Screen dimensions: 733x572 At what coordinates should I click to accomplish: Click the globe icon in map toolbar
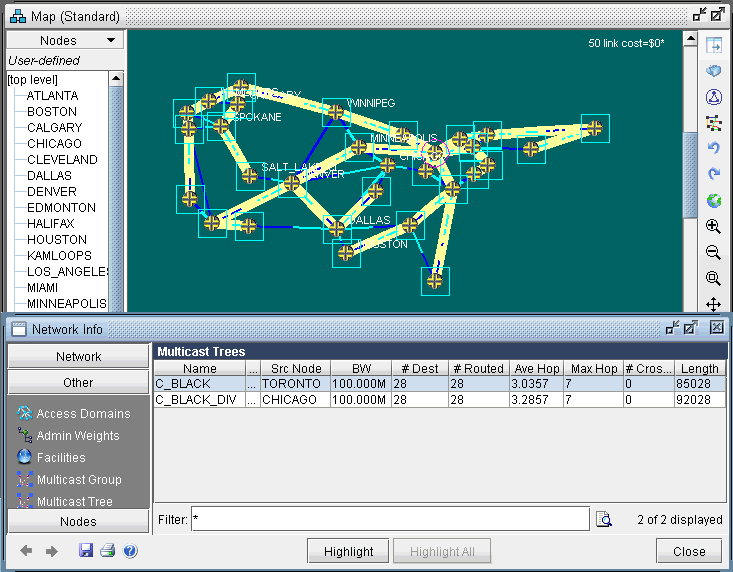click(714, 201)
